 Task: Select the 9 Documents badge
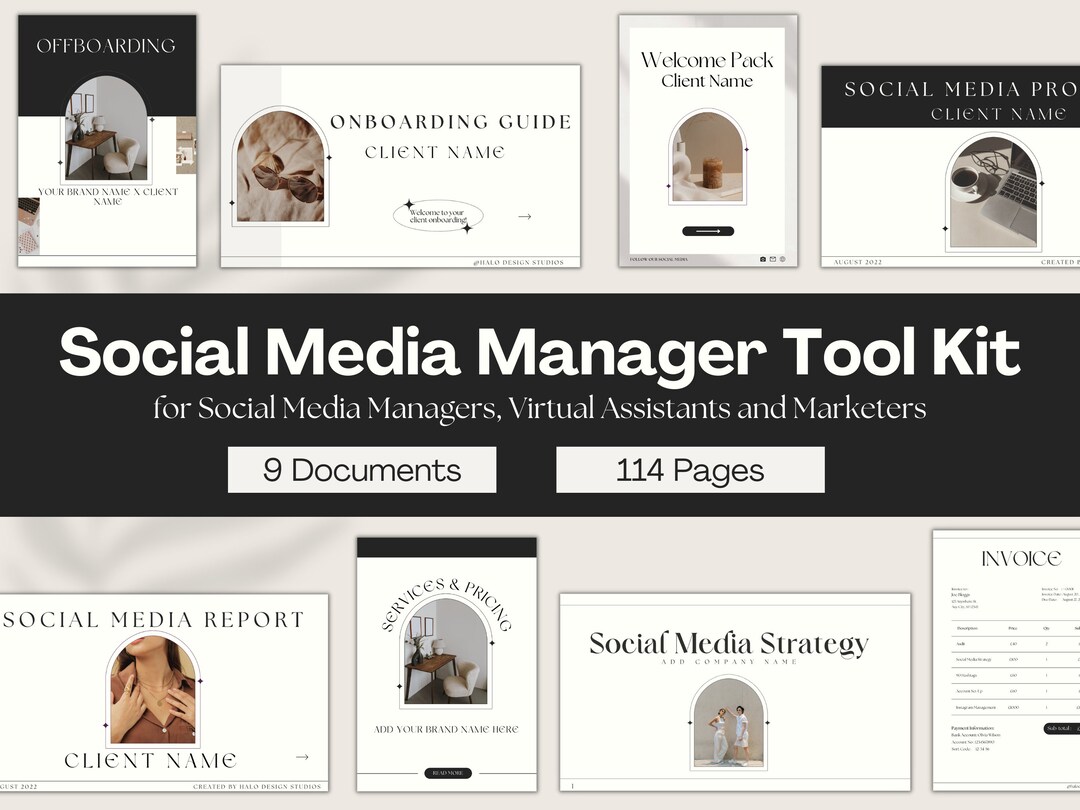coord(360,469)
